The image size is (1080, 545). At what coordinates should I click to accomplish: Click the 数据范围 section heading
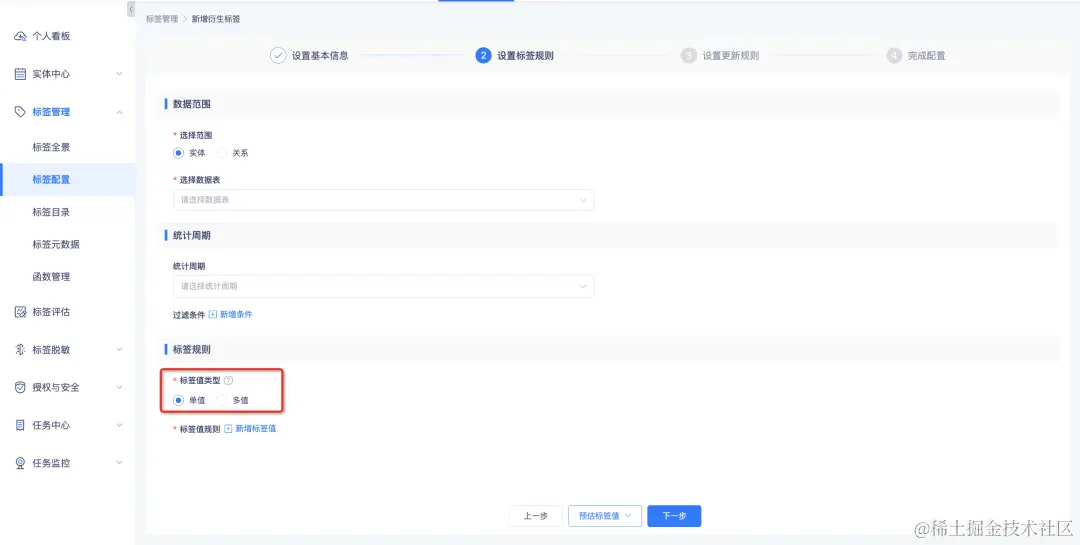[x=191, y=104]
